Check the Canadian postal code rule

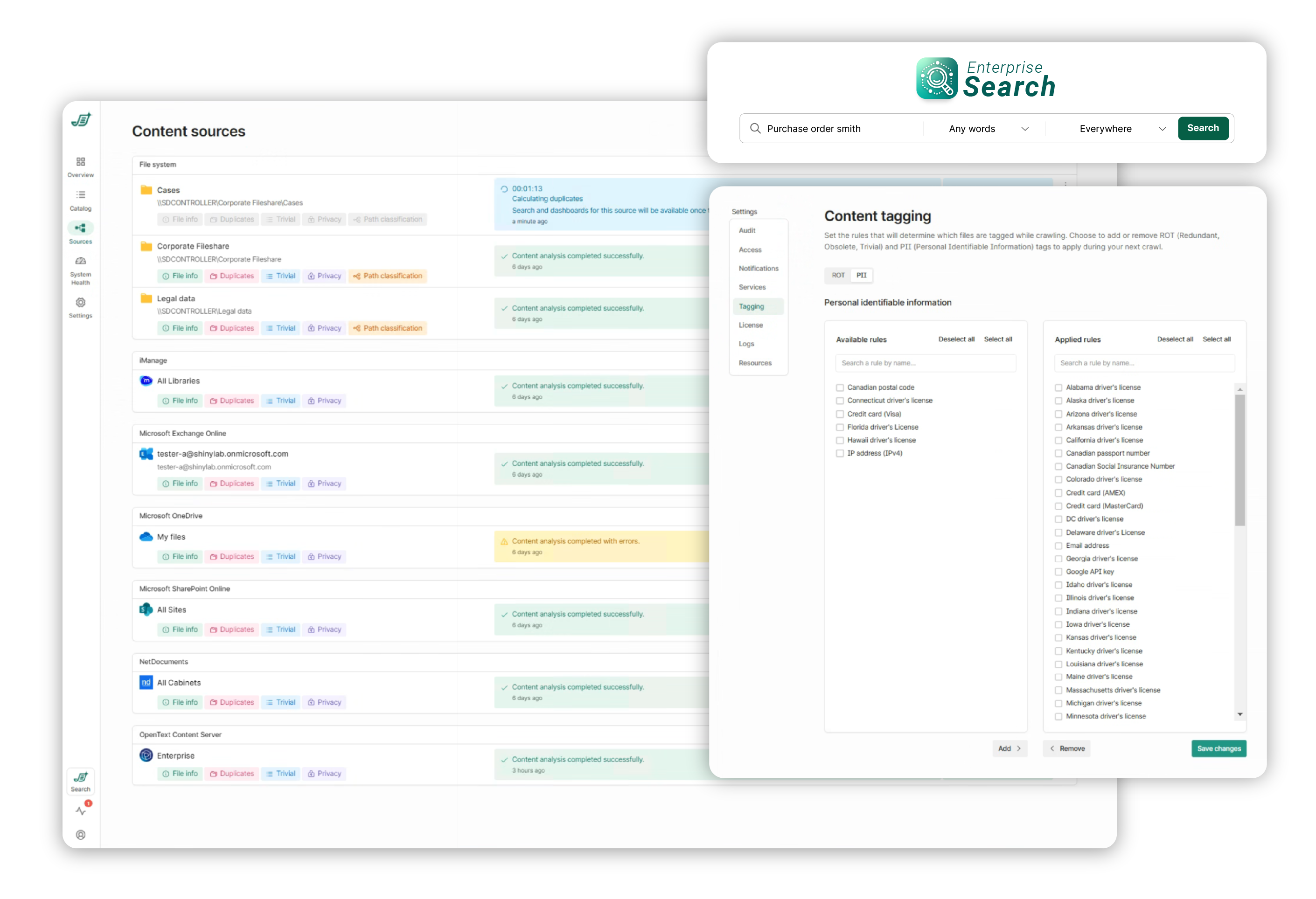(840, 387)
